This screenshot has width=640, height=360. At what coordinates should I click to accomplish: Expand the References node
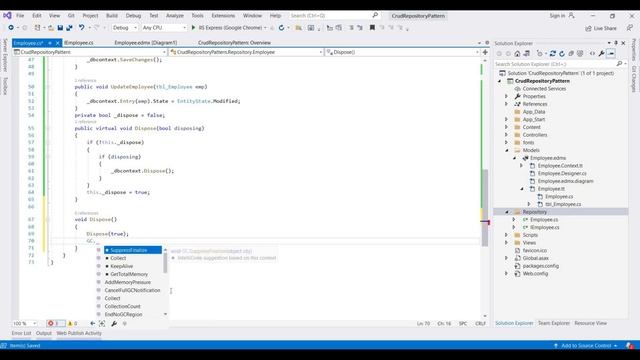click(507, 104)
